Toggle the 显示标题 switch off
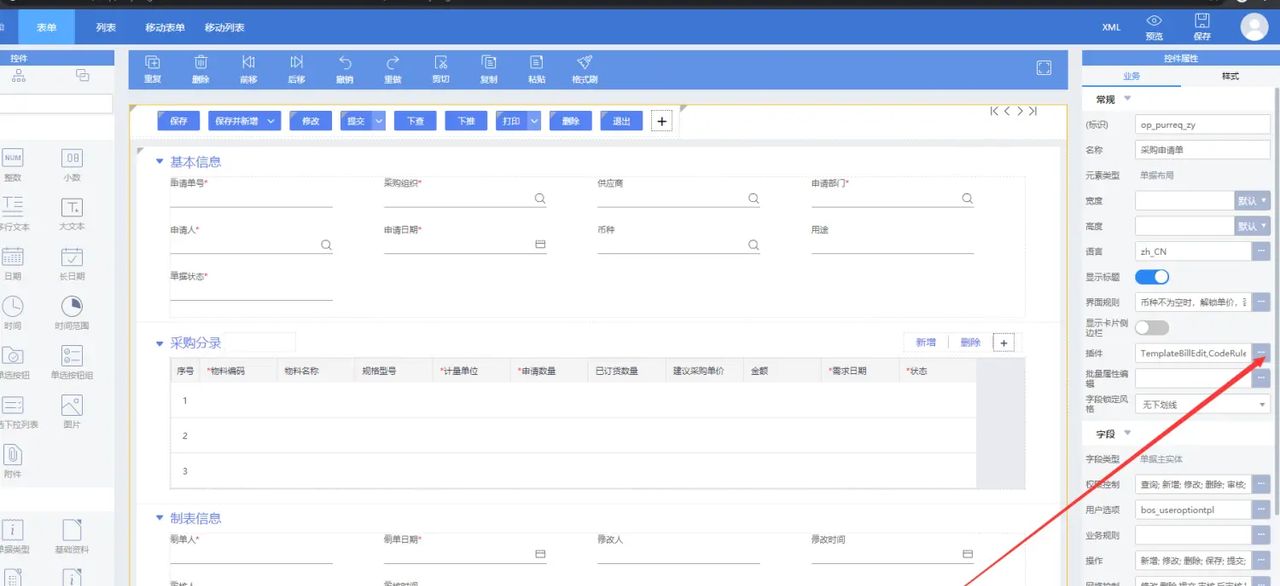Screen dimensions: 1280x586 pyautogui.click(x=1152, y=277)
